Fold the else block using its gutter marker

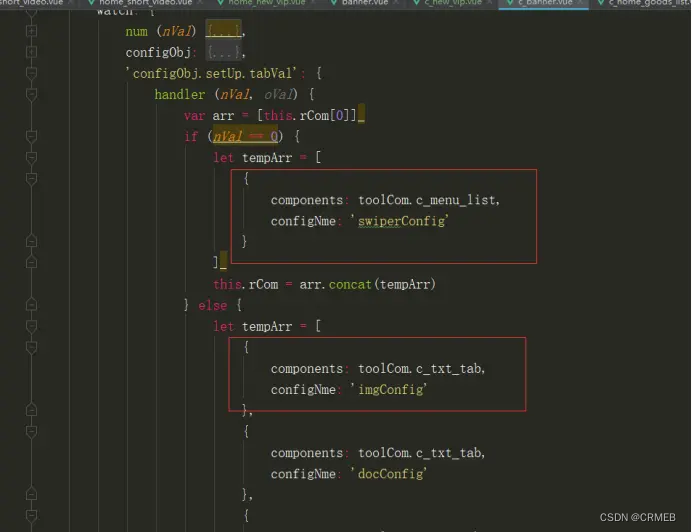click(31, 305)
